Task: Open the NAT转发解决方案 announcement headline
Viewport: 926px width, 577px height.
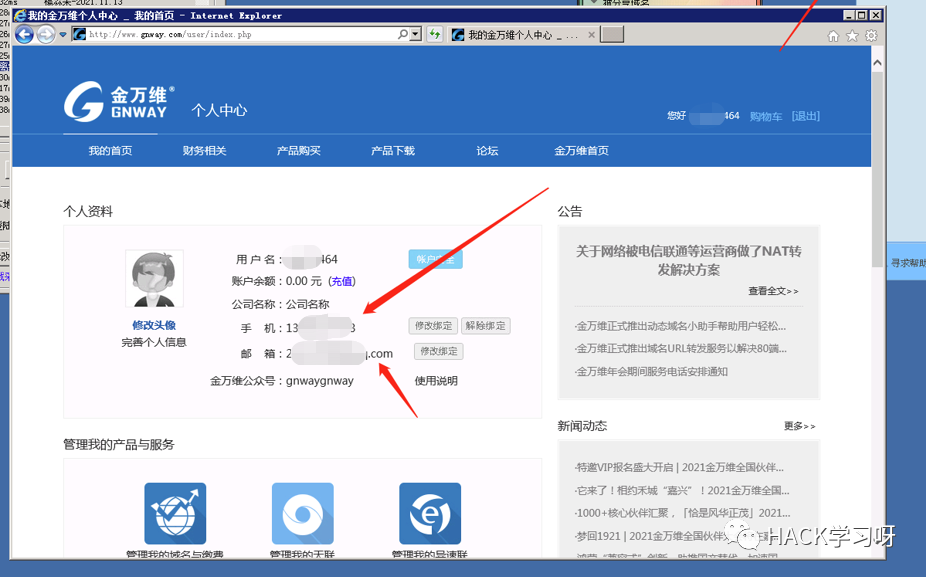Action: (689, 260)
